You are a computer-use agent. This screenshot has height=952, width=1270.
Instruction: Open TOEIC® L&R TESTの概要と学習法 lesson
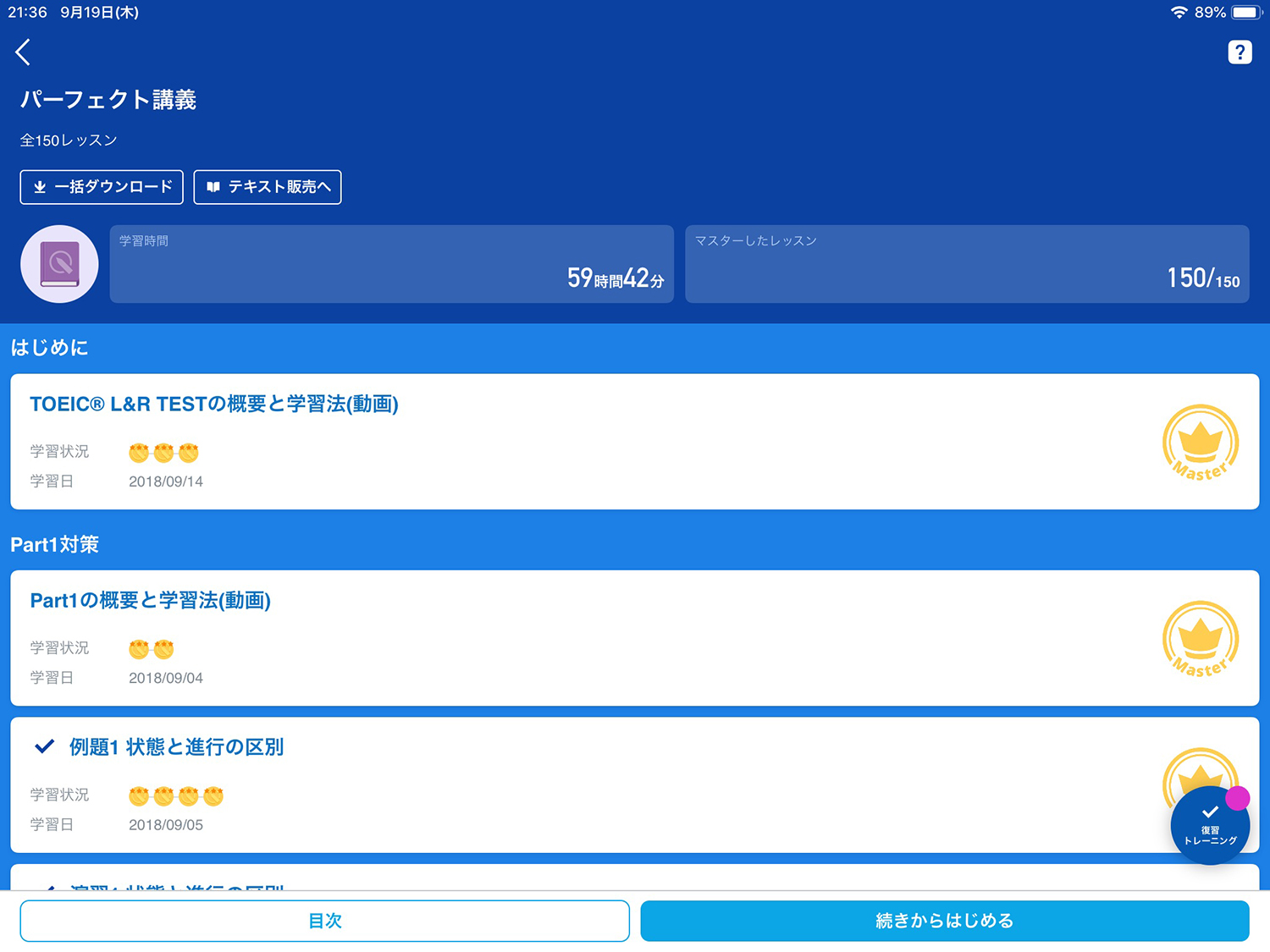[214, 404]
